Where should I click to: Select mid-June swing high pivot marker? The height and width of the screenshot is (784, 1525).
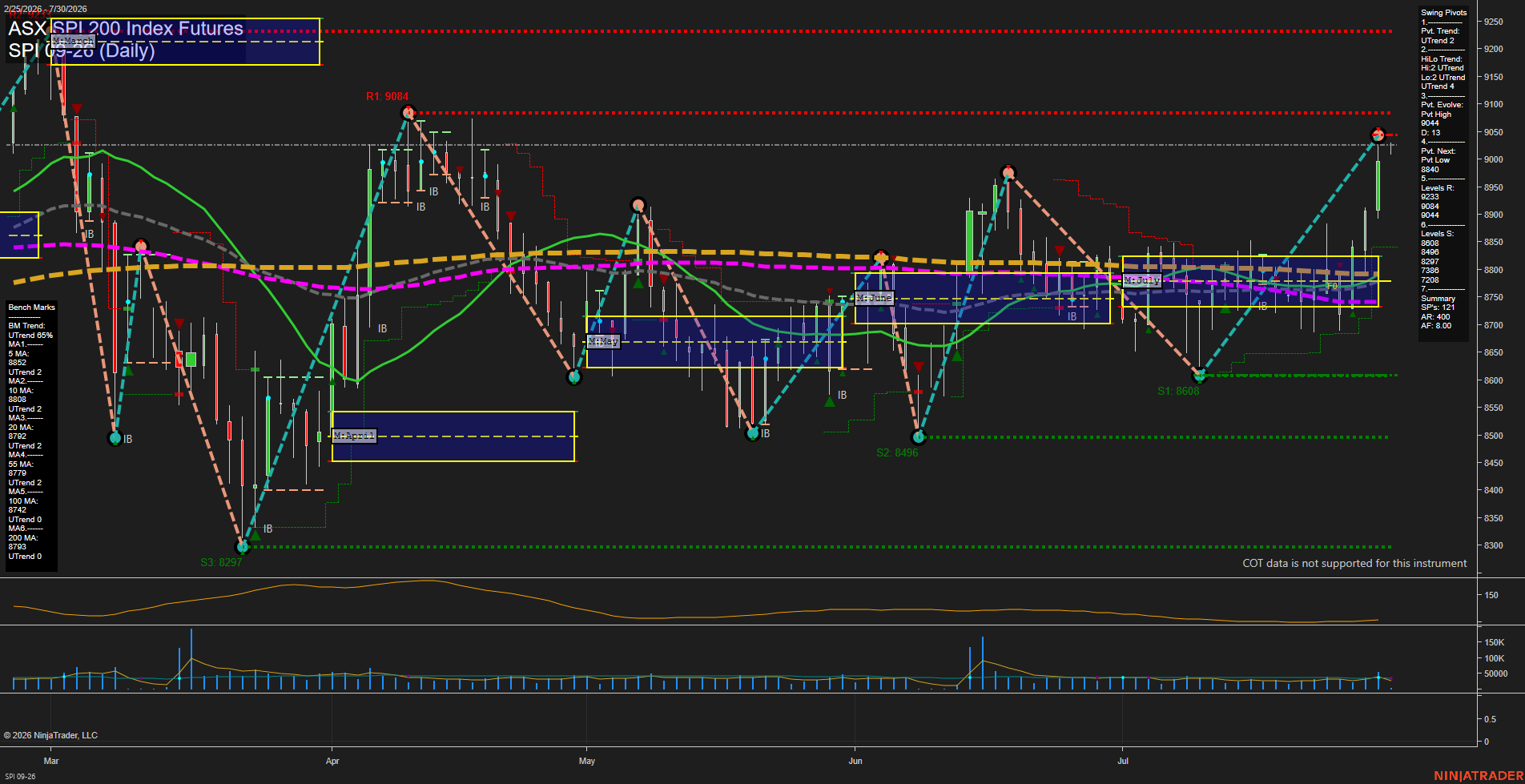(1008, 172)
